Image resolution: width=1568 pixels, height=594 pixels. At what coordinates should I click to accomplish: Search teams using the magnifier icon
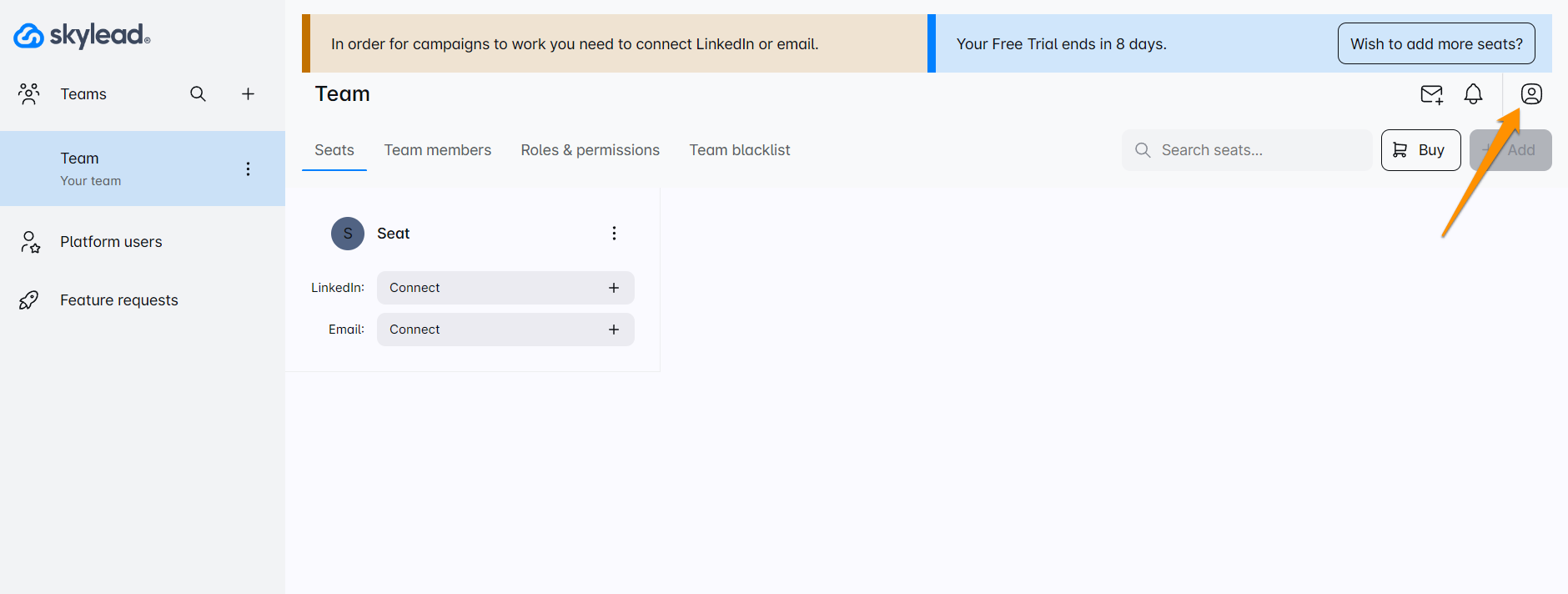point(198,94)
